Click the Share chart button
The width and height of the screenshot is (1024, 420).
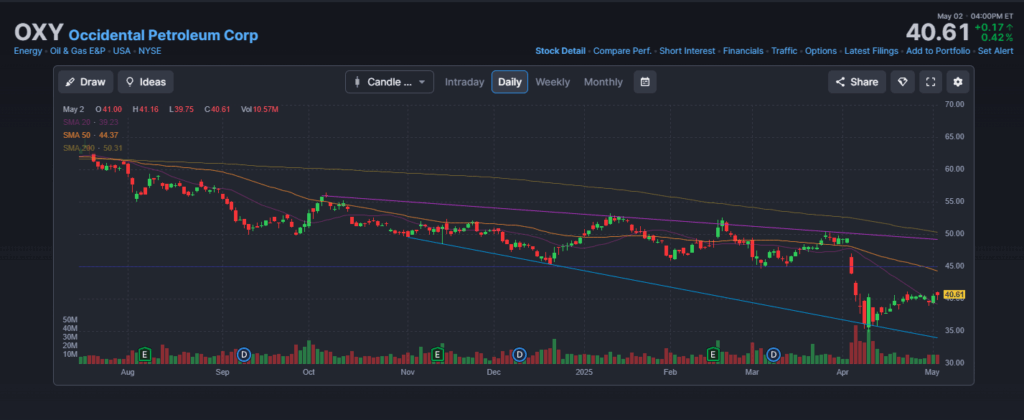point(857,82)
